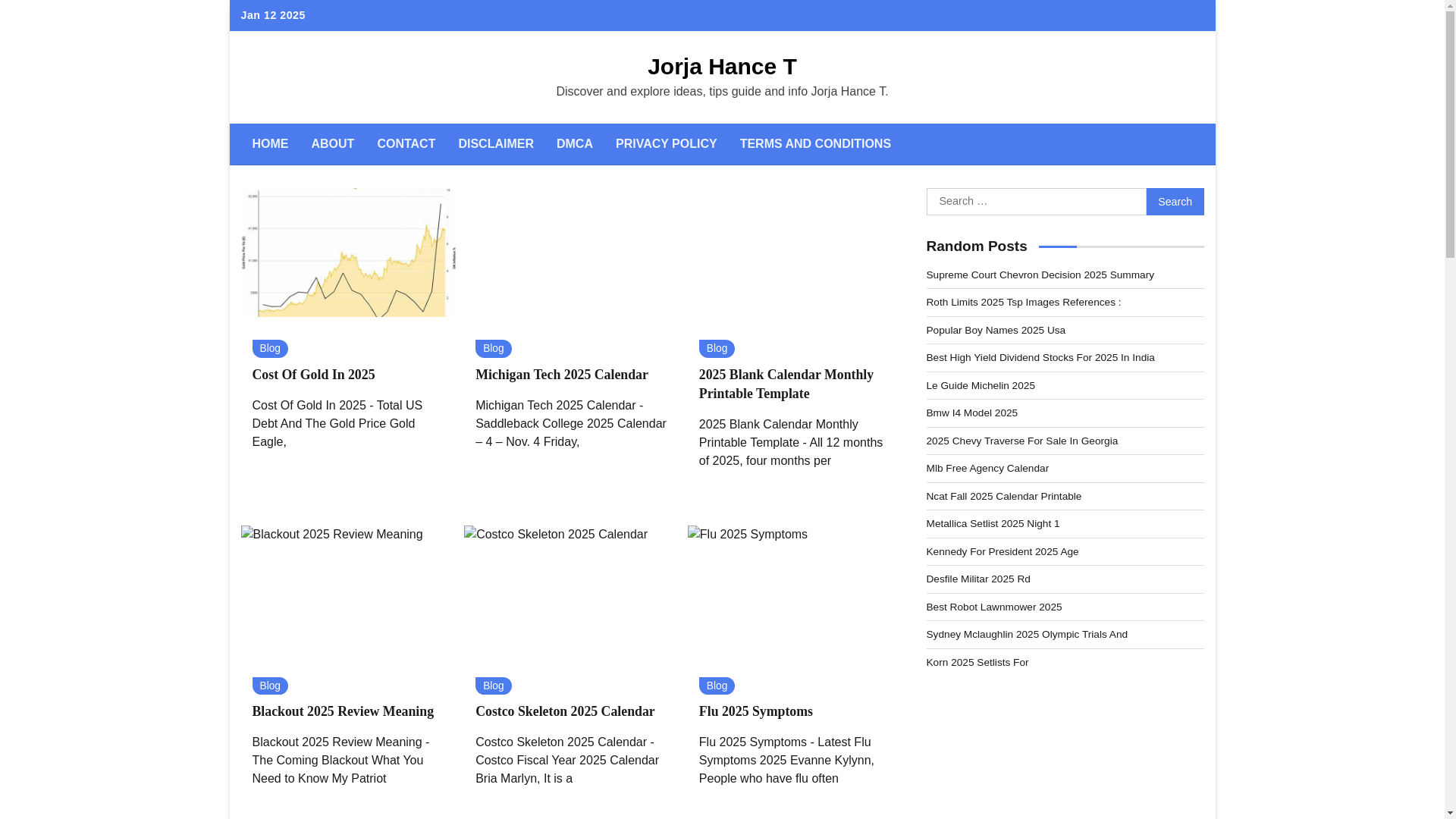Screen dimensions: 1456x819
Task: Open Popular Boy Names 2025 Usa
Action: [996, 331]
